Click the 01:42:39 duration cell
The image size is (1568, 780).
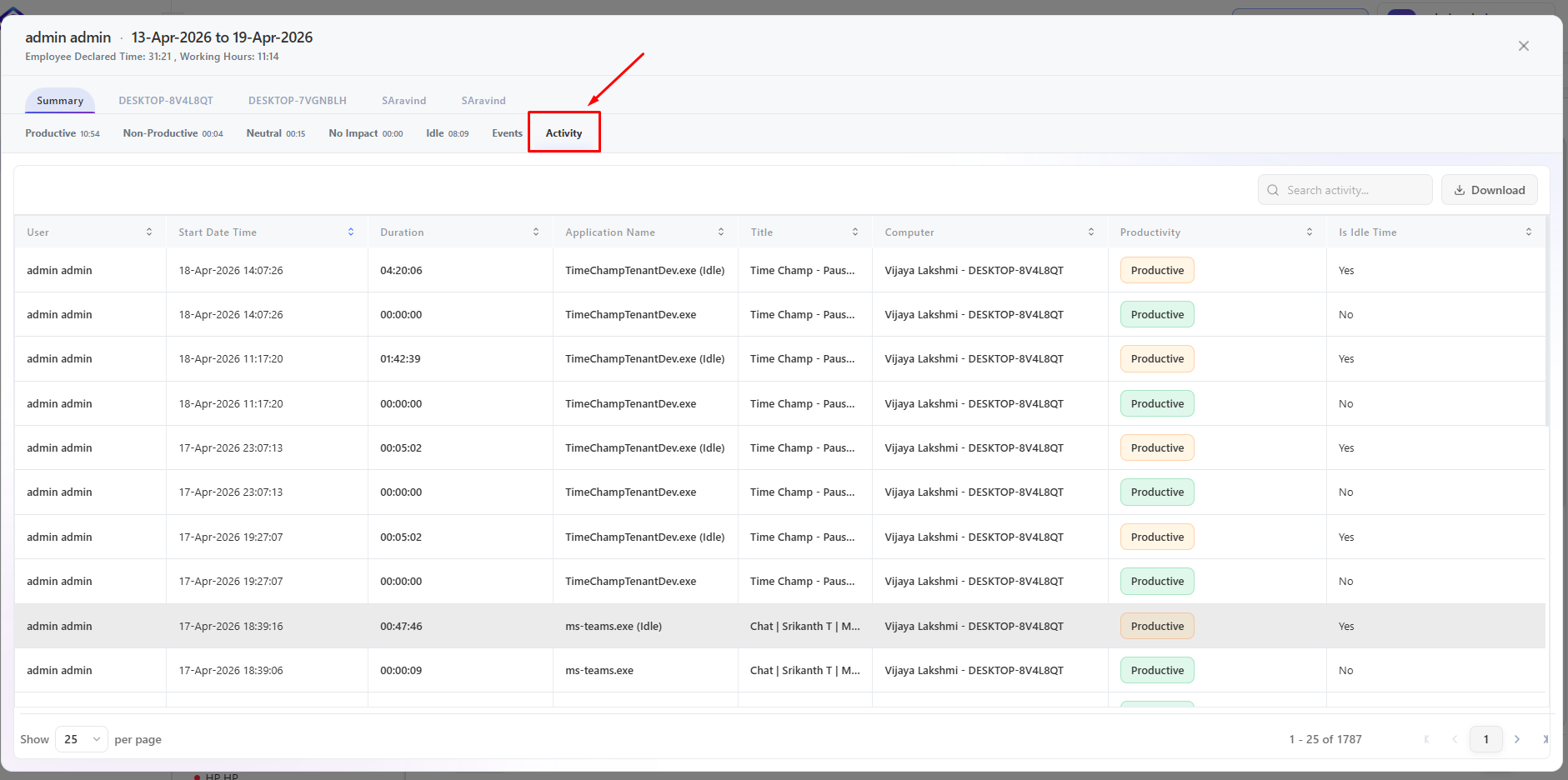(x=400, y=359)
